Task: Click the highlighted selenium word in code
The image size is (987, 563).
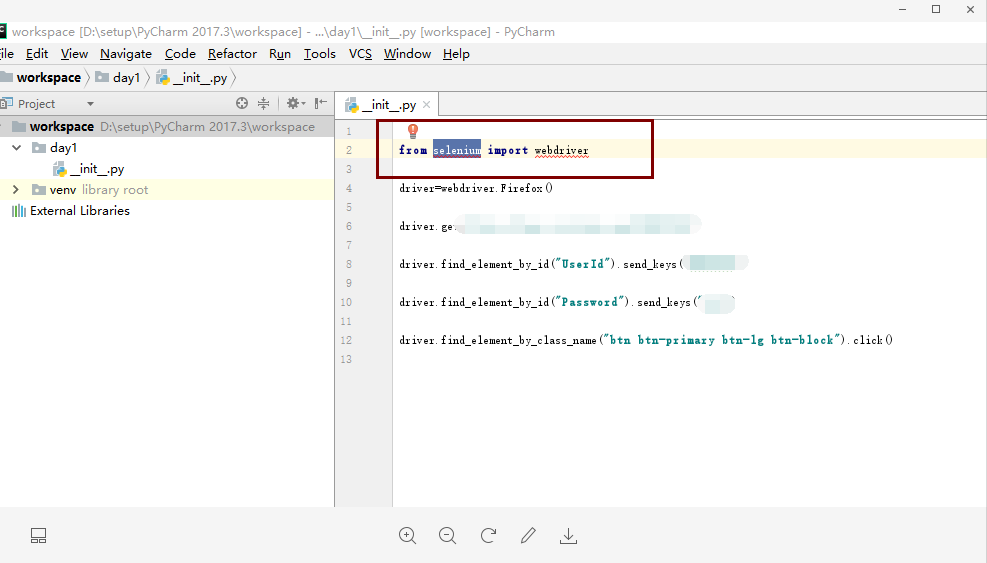Action: [x=457, y=150]
